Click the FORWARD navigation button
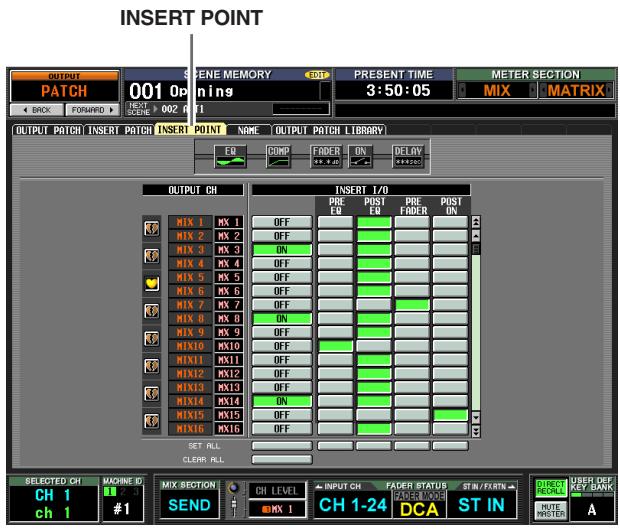620x529 pixels. [x=93, y=110]
